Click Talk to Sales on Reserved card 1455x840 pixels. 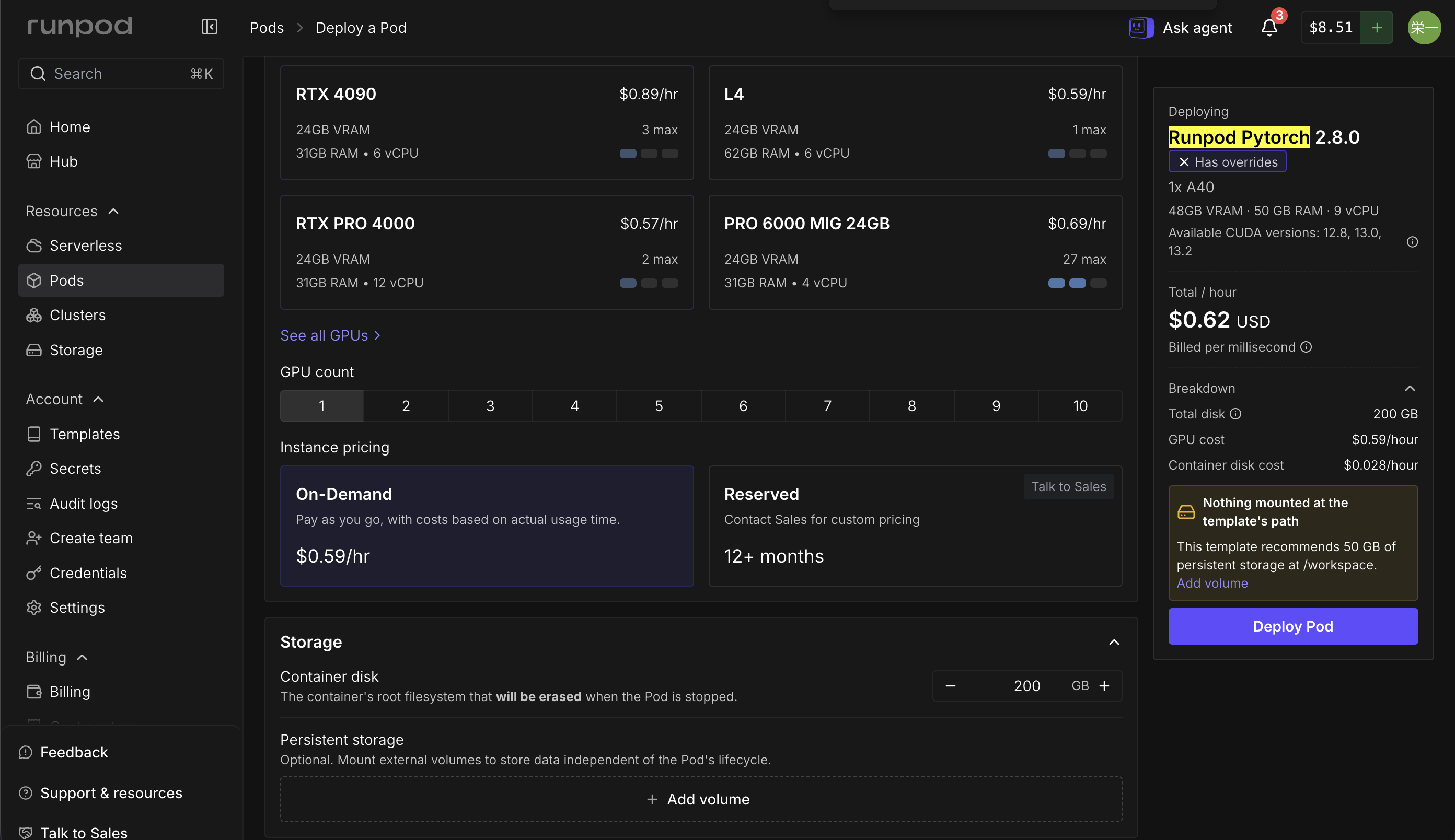pos(1069,486)
